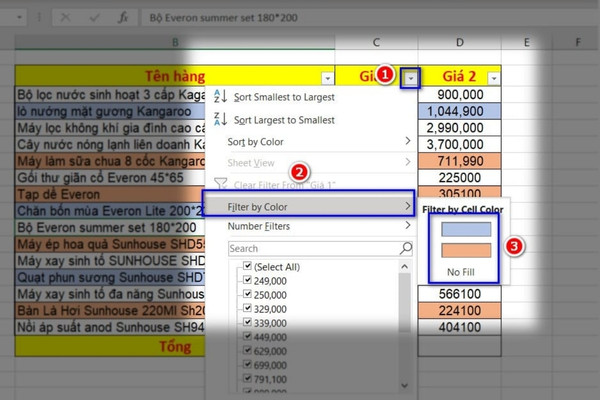Click the 'Tổng' total row cell
The height and width of the screenshot is (400, 600).
(x=110, y=346)
